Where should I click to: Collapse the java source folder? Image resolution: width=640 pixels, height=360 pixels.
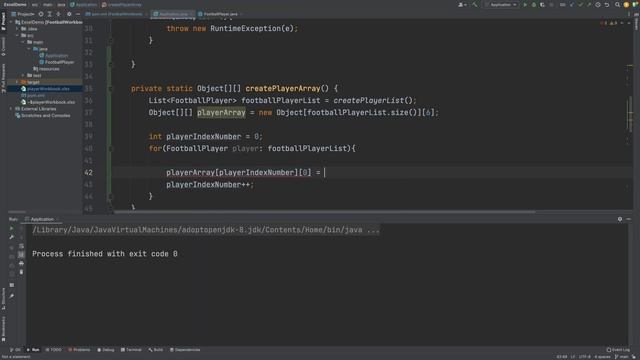(x=29, y=49)
